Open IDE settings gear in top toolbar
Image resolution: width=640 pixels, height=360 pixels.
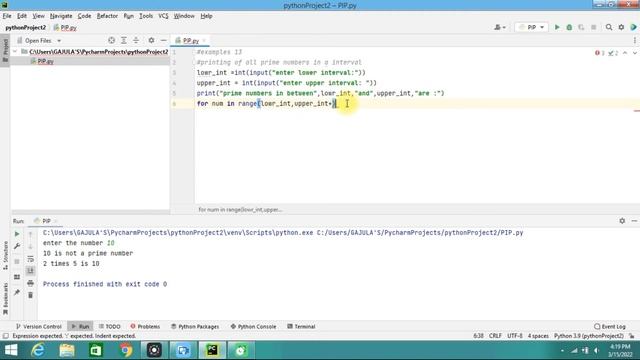click(621, 27)
